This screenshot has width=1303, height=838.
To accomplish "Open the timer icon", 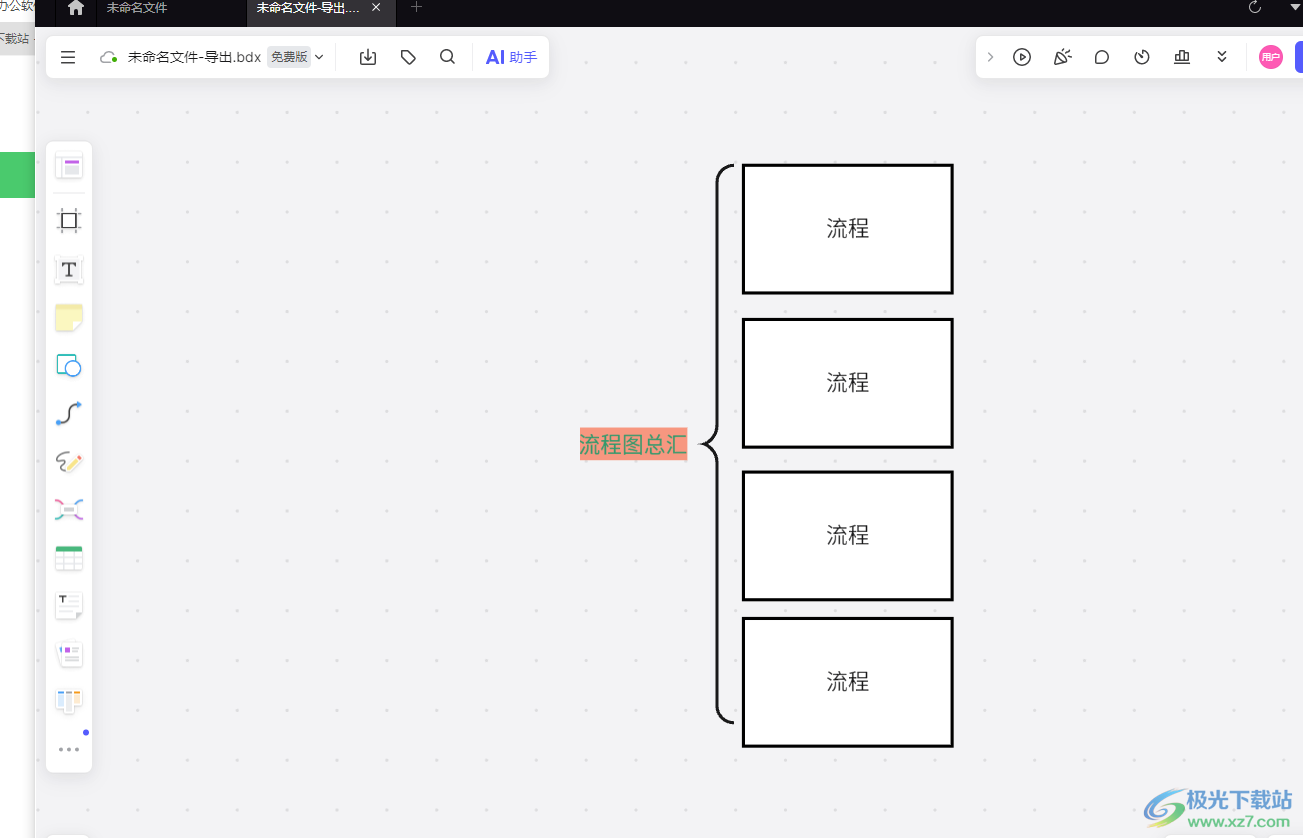I will tap(1142, 57).
